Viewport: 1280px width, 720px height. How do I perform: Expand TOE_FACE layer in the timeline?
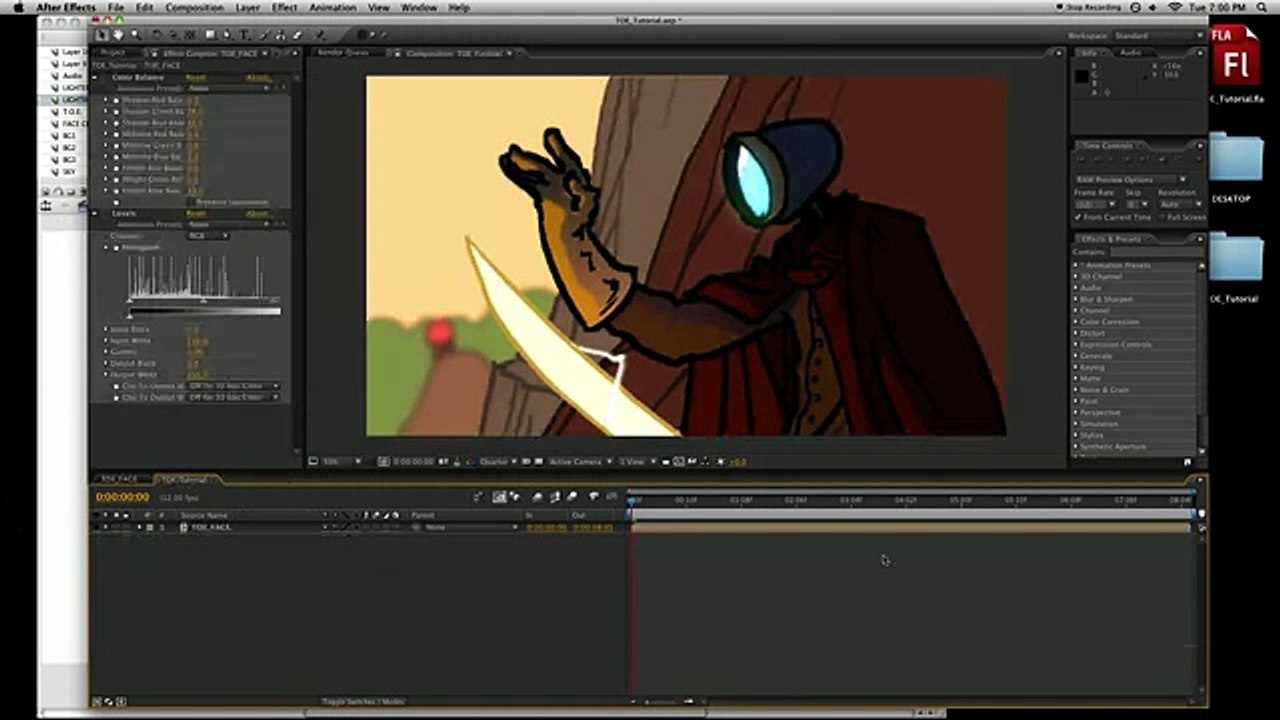(140, 527)
